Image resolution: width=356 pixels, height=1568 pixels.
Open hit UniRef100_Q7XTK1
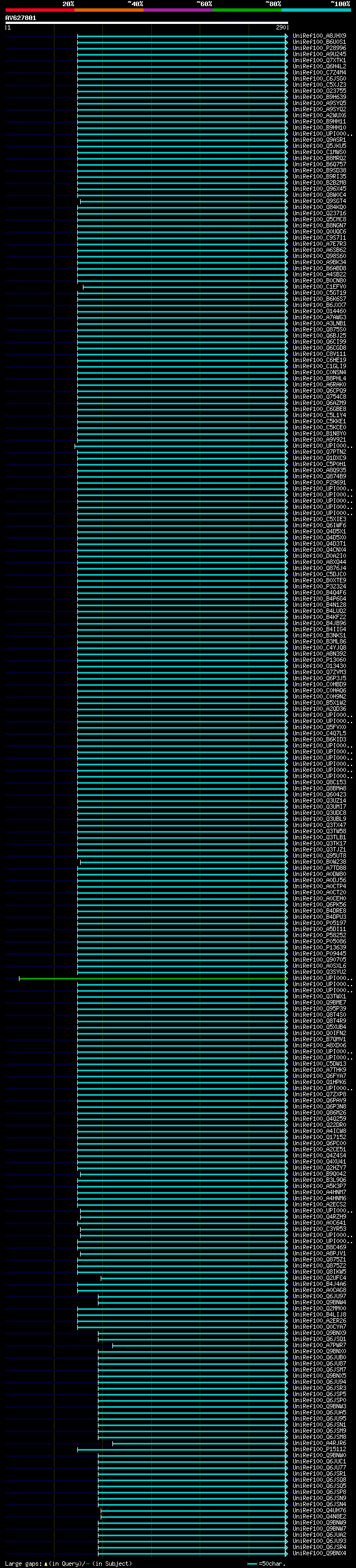point(319,60)
